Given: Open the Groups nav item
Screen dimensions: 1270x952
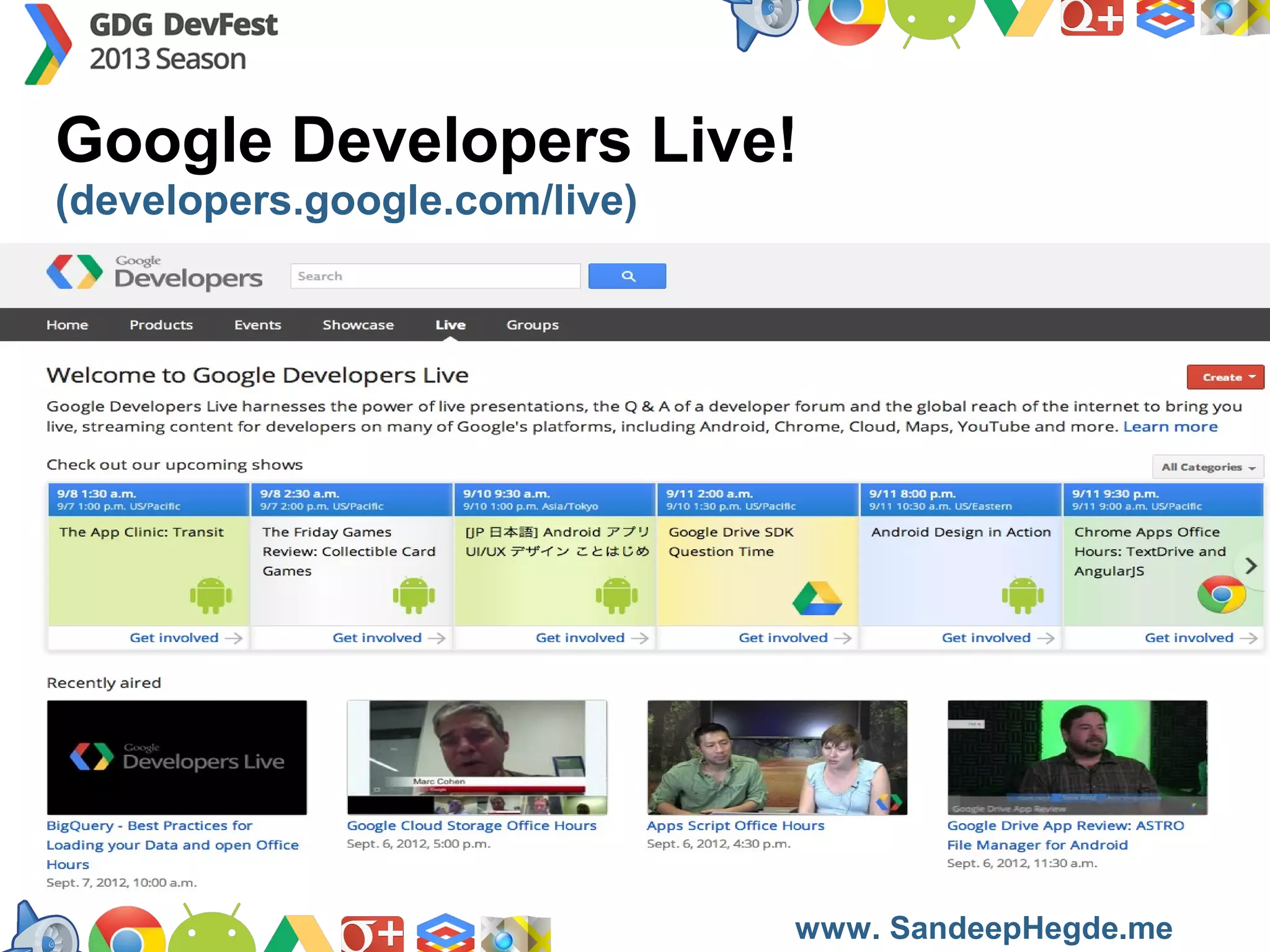Looking at the screenshot, I should coord(533,325).
